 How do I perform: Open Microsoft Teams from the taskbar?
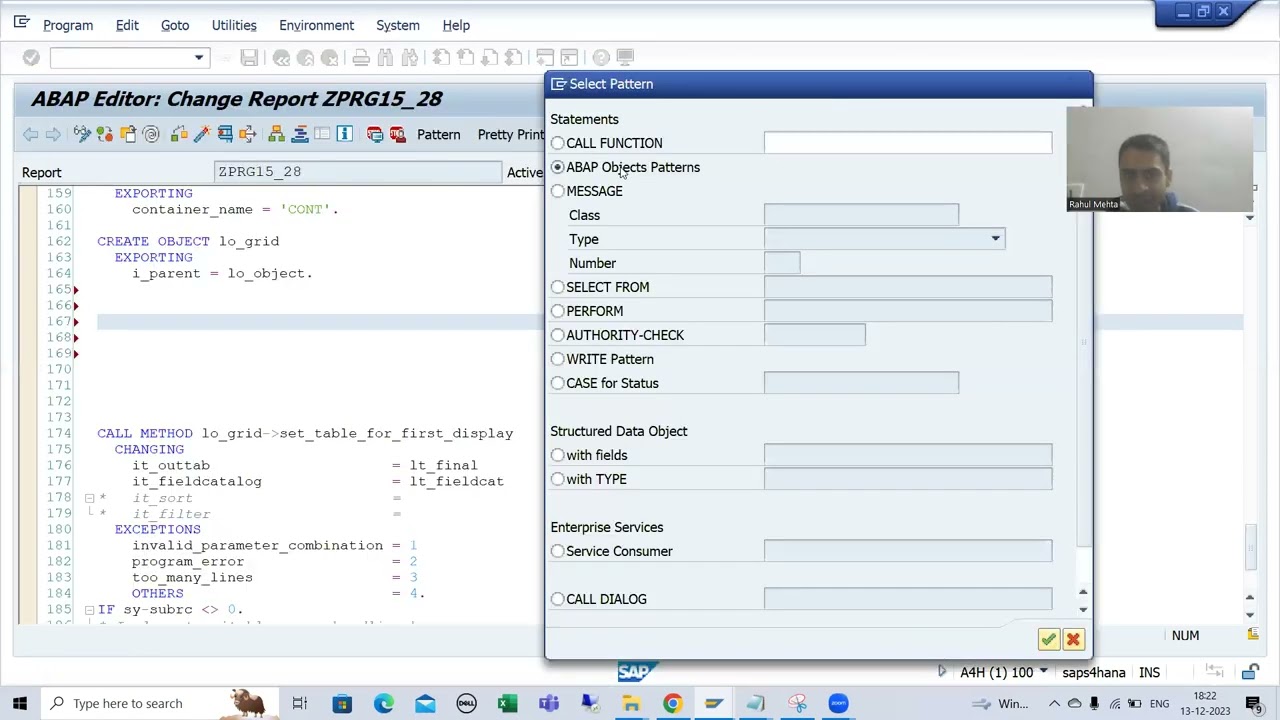tap(549, 703)
